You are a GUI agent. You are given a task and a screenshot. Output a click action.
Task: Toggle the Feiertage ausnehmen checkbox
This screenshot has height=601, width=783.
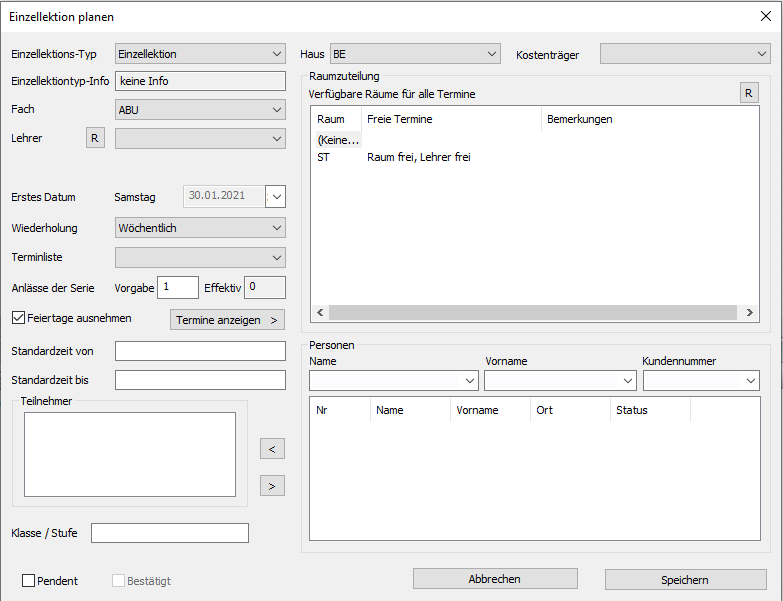pyautogui.click(x=19, y=319)
